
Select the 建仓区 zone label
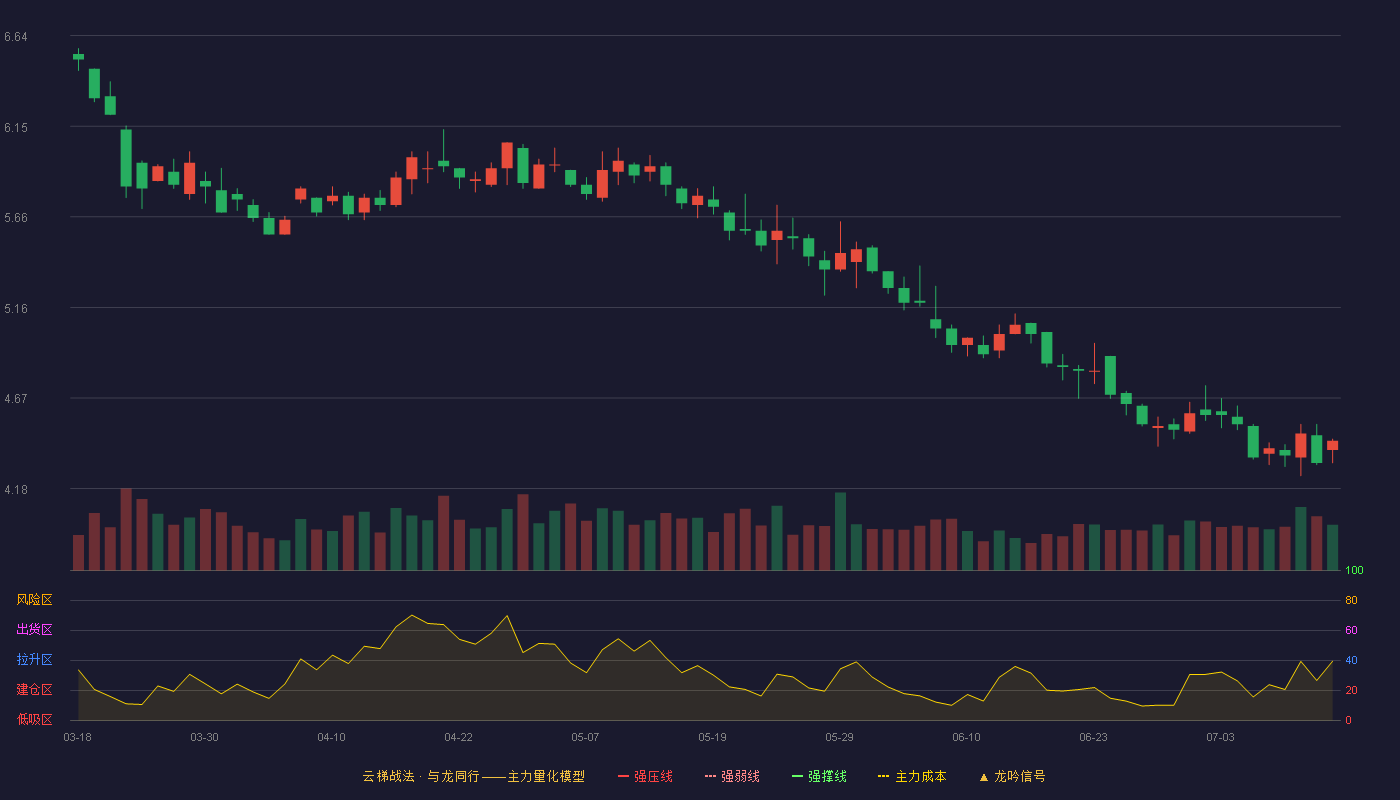(34, 690)
